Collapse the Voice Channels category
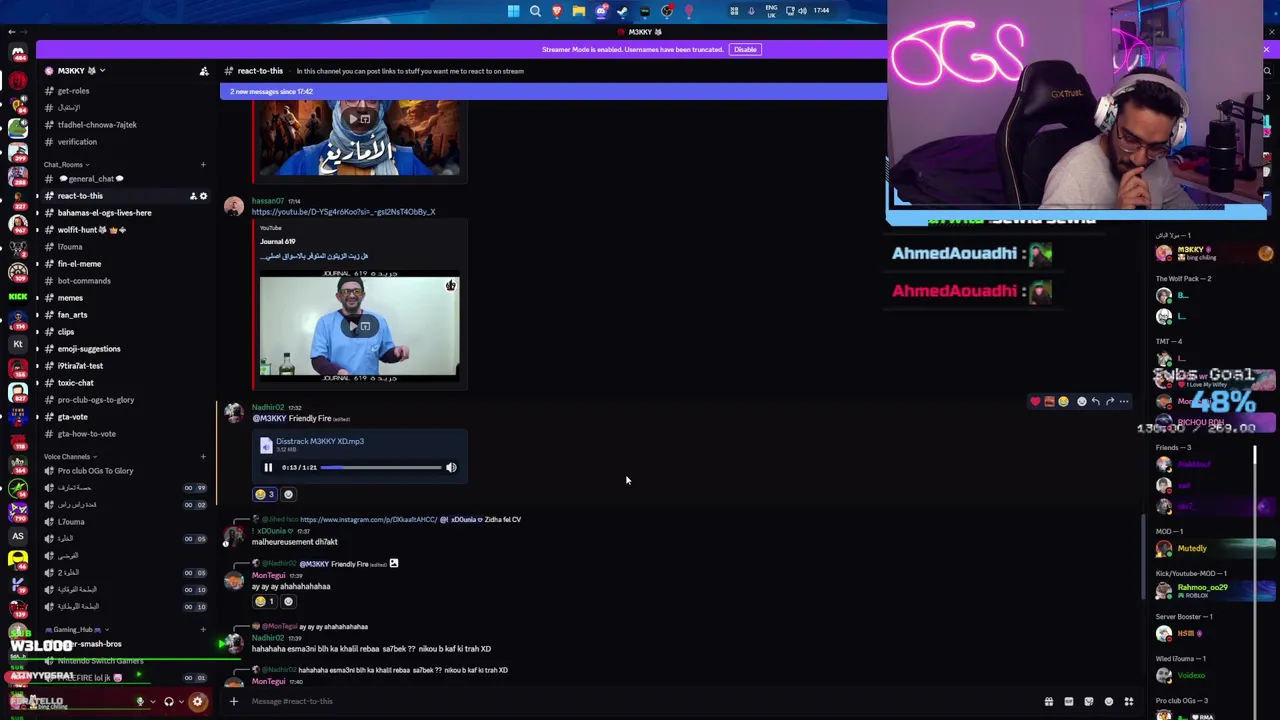Image resolution: width=1280 pixels, height=720 pixels. pos(68,457)
